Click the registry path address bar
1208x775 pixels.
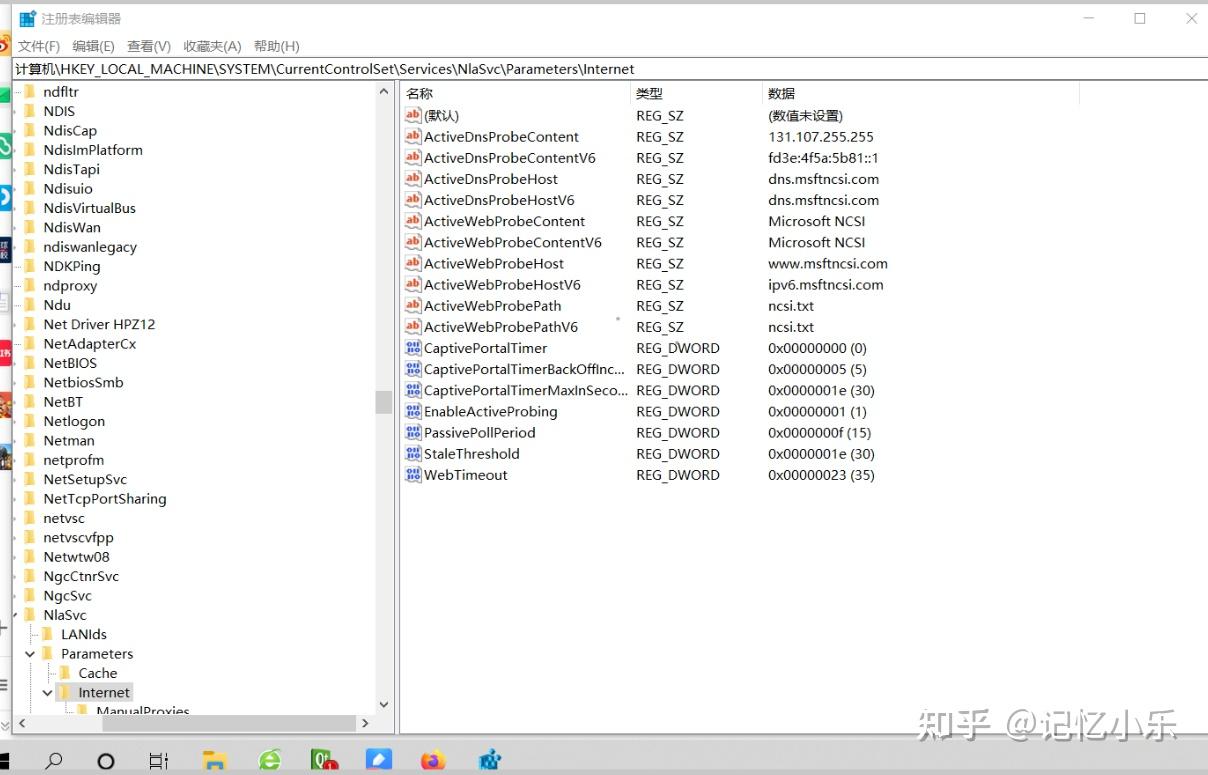pyautogui.click(x=610, y=69)
